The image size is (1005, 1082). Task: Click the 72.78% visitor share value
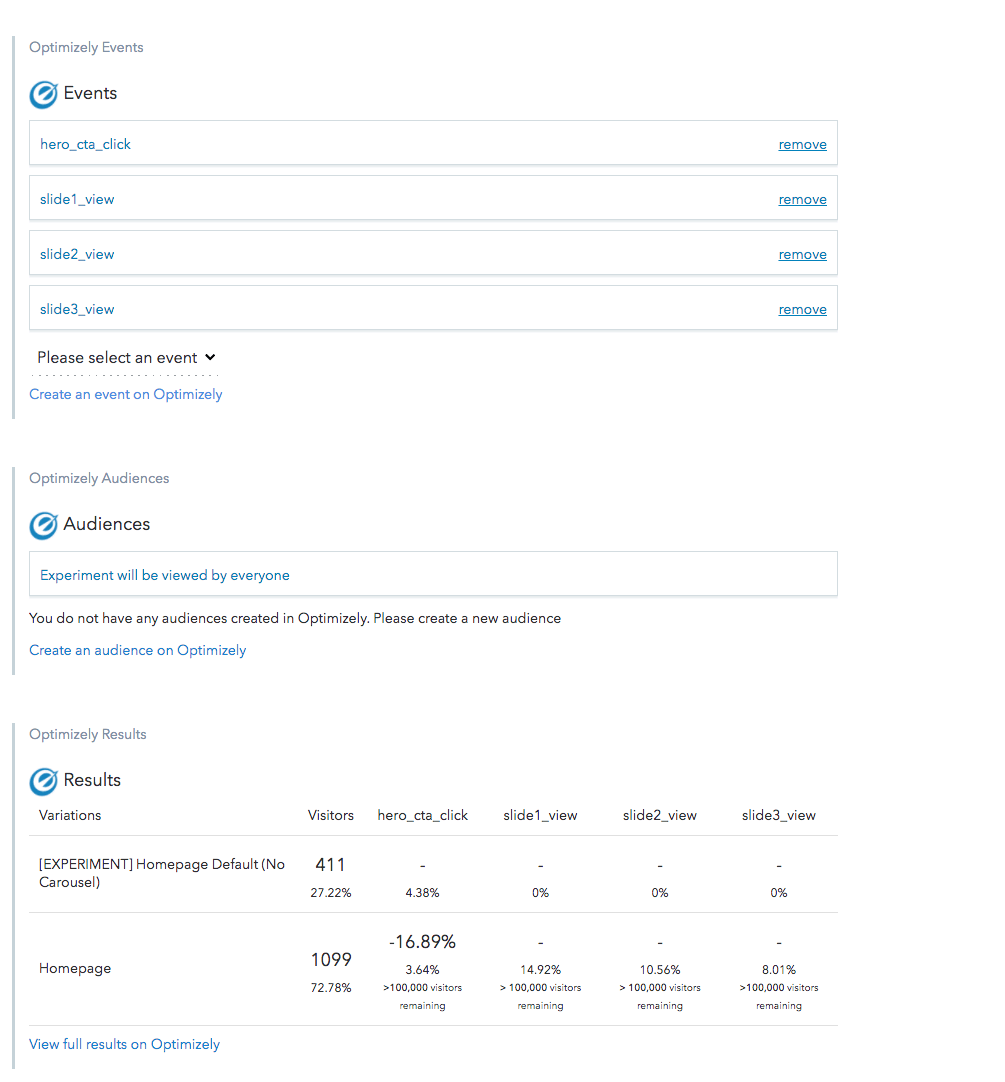tap(331, 988)
